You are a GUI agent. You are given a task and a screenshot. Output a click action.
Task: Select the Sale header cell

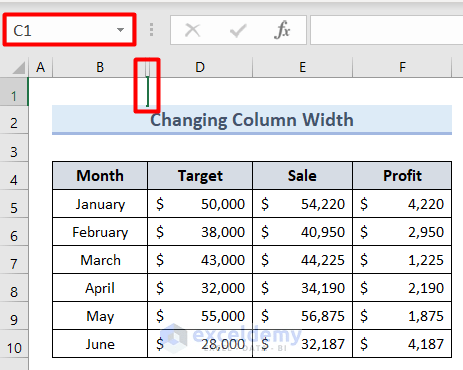(x=302, y=176)
